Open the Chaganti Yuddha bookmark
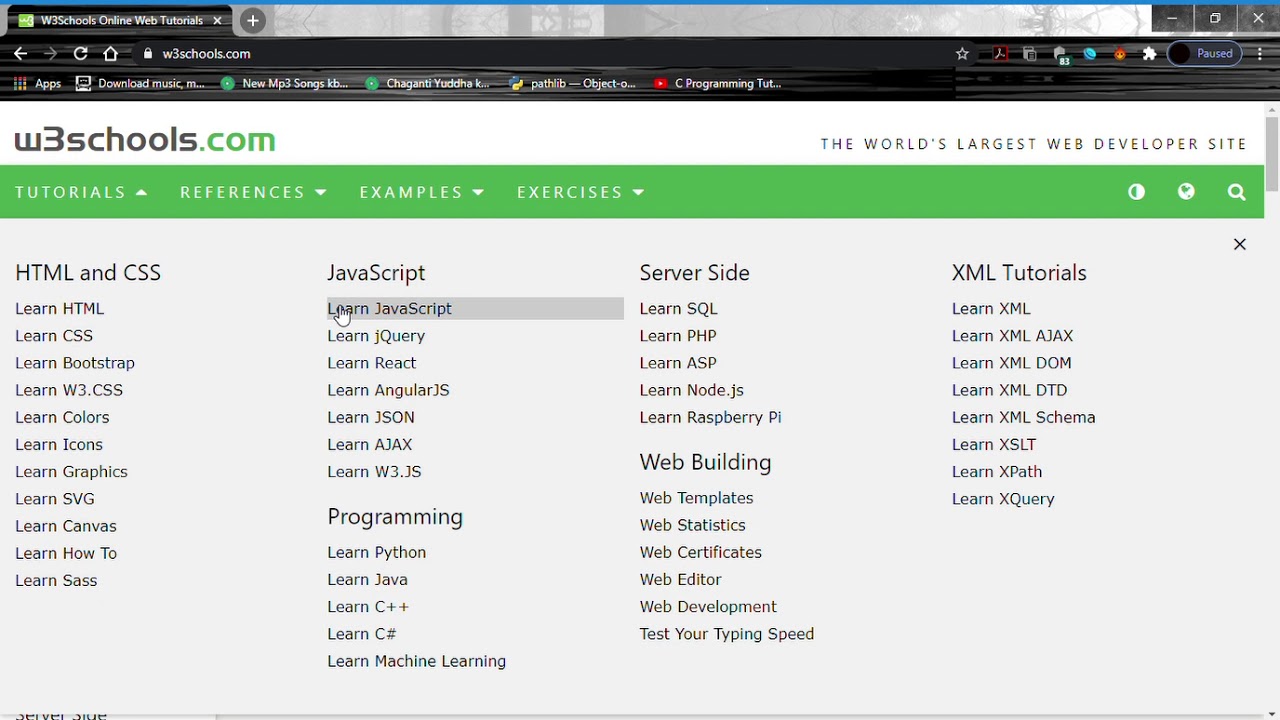This screenshot has width=1280, height=720. [428, 84]
